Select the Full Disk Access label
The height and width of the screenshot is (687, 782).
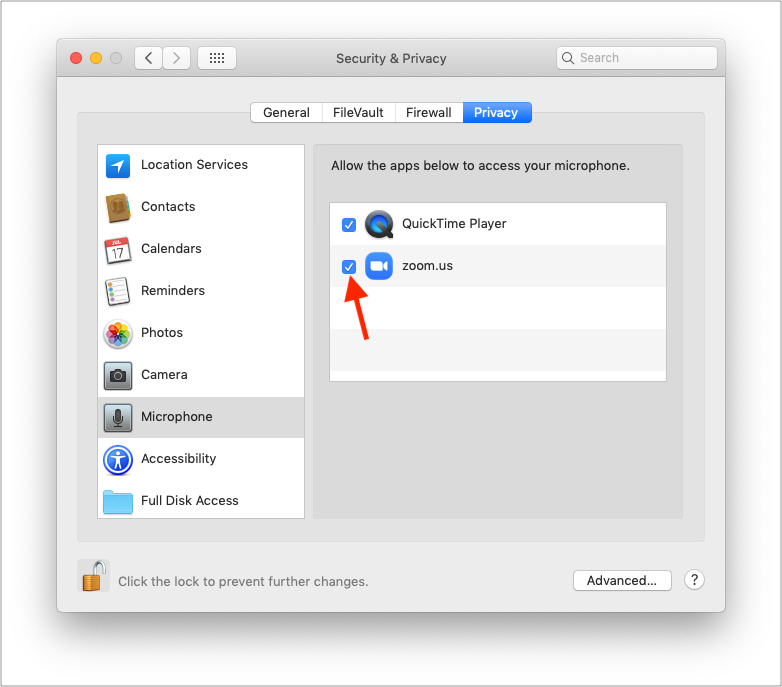coord(190,501)
